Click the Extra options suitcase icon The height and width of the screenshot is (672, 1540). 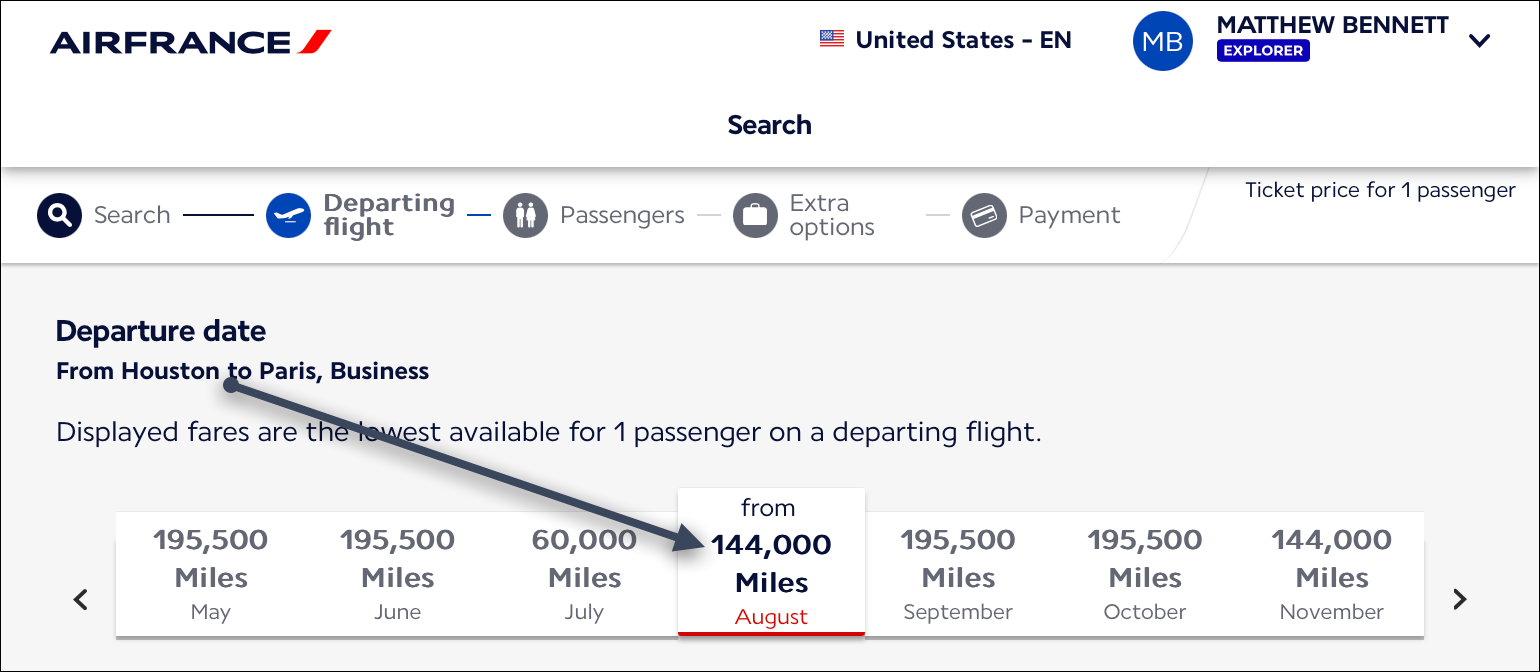click(x=755, y=215)
